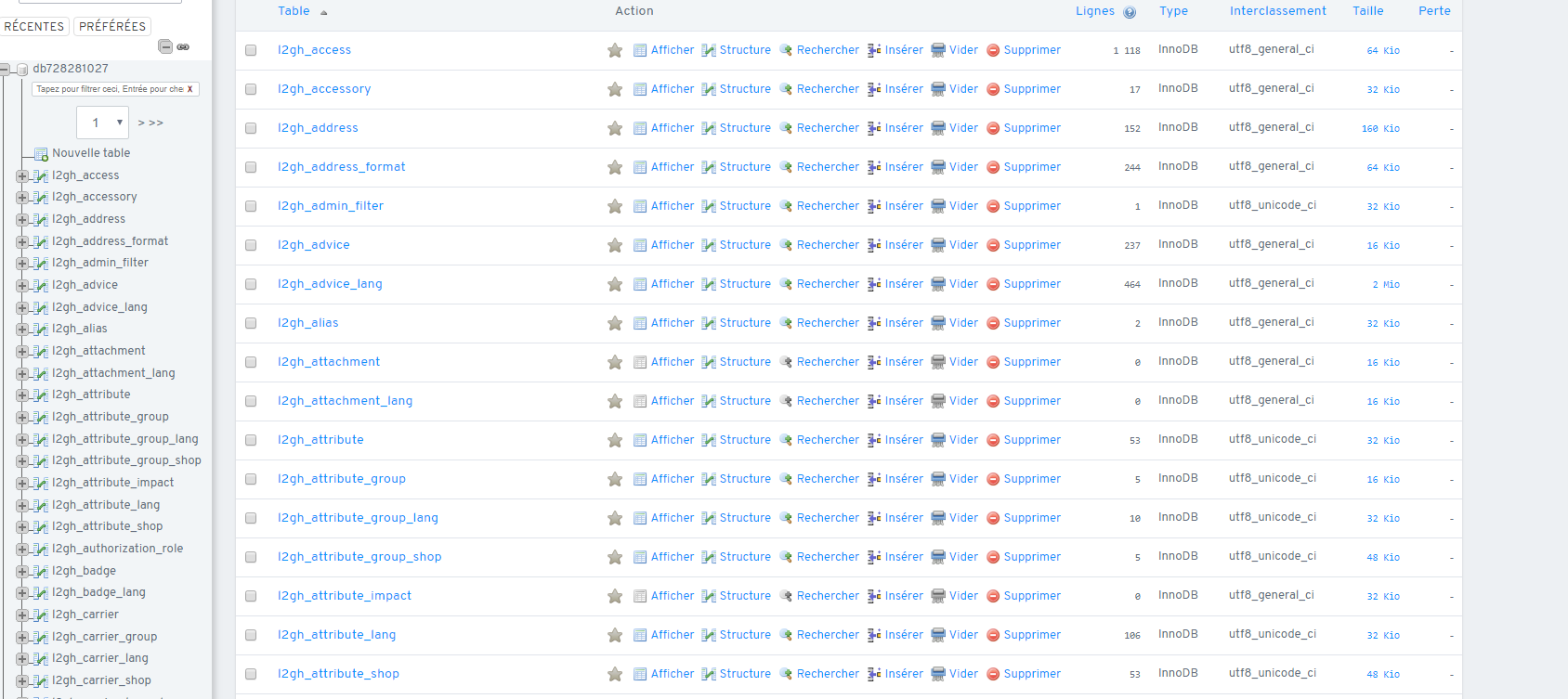Image resolution: width=1568 pixels, height=699 pixels.
Task: Check the l2gh_attribute_shop row checkbox
Action: tap(251, 674)
